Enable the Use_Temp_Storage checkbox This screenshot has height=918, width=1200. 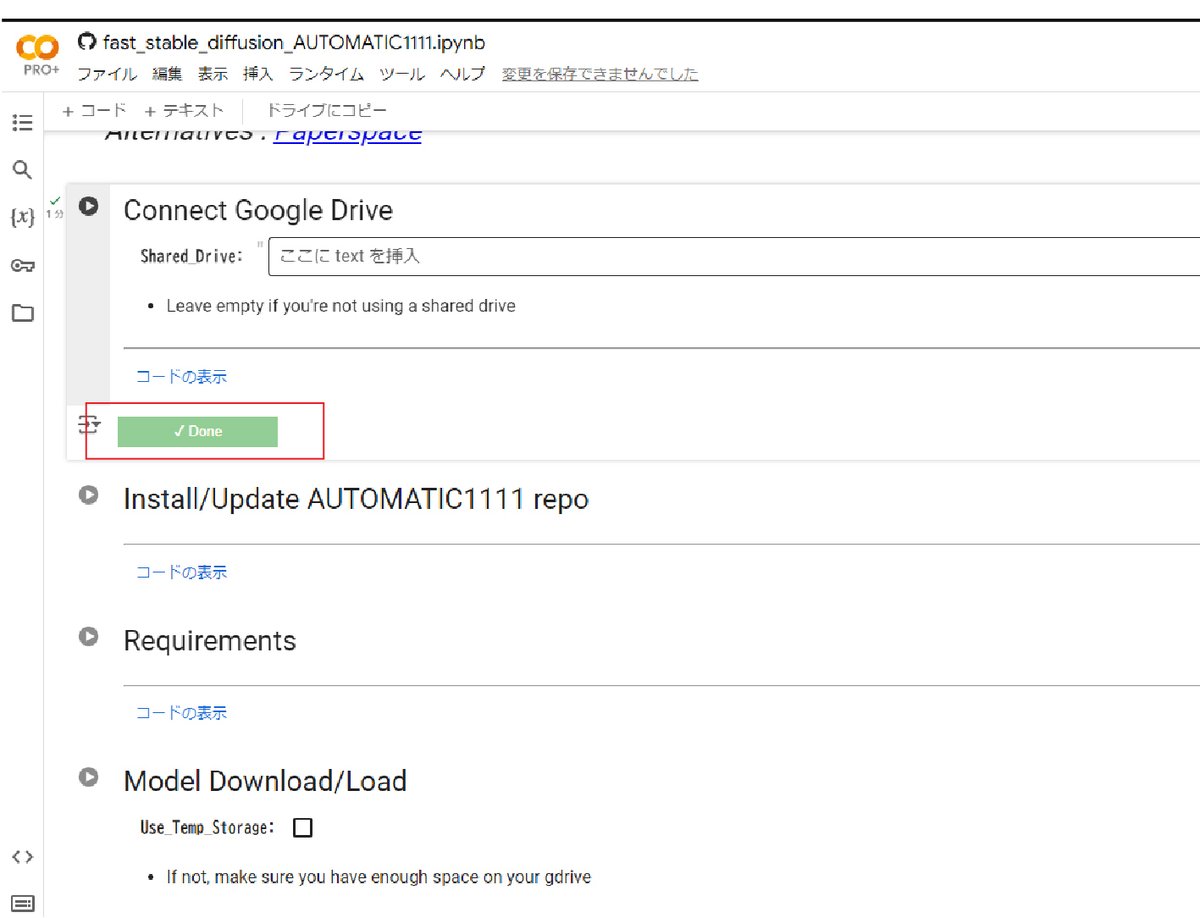303,828
